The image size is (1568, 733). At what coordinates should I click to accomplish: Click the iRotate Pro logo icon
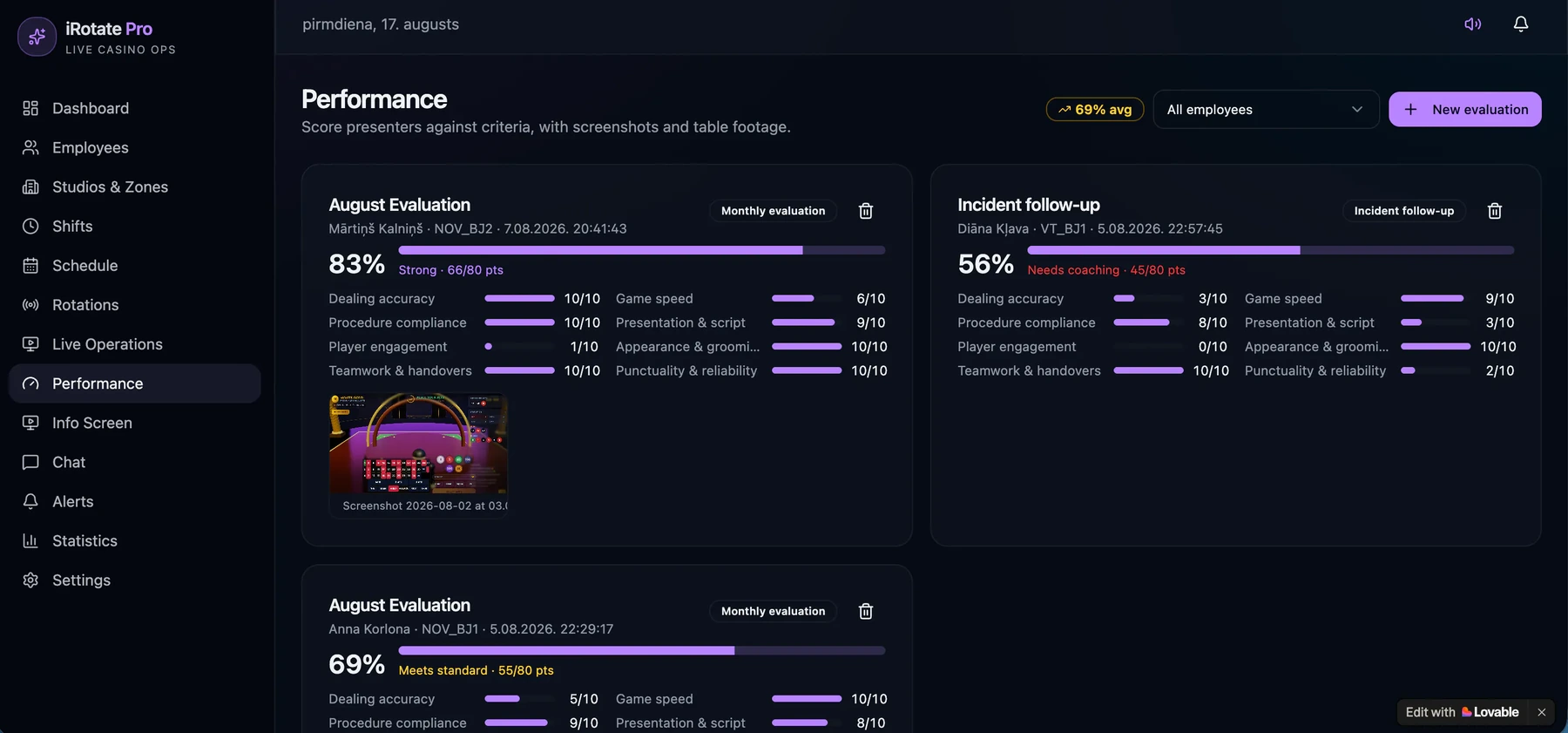coord(37,37)
